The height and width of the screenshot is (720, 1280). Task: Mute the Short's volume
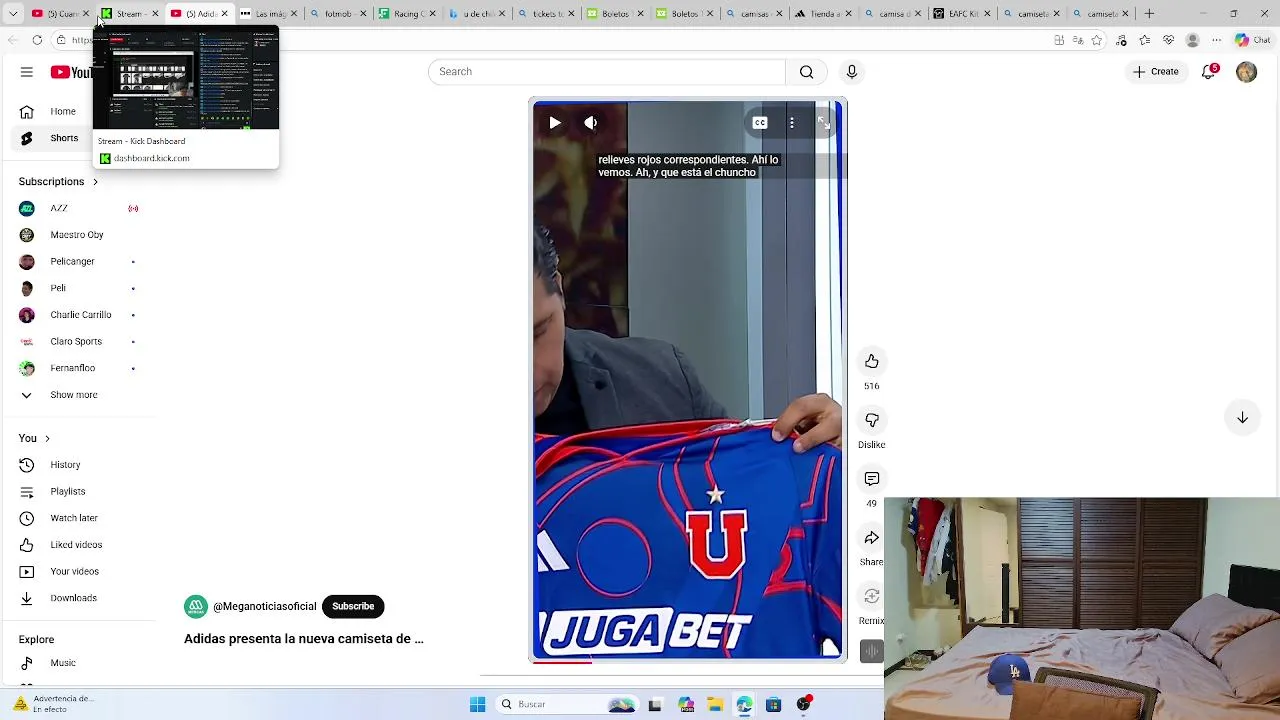tap(591, 123)
